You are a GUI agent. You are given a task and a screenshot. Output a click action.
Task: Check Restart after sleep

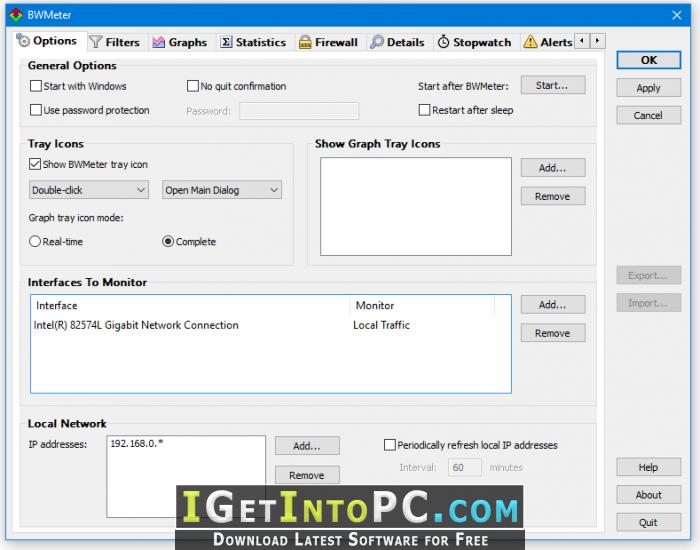pyautogui.click(x=424, y=110)
